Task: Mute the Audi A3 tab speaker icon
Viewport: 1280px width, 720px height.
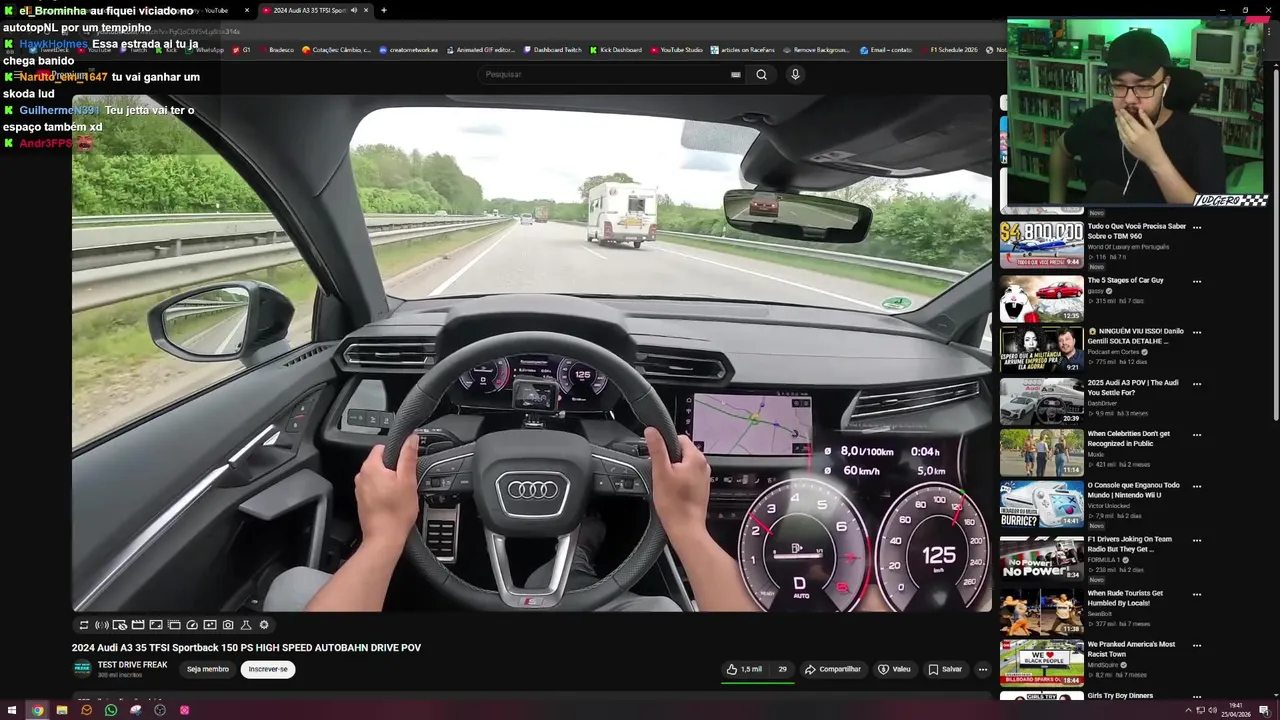Action: coord(353,10)
